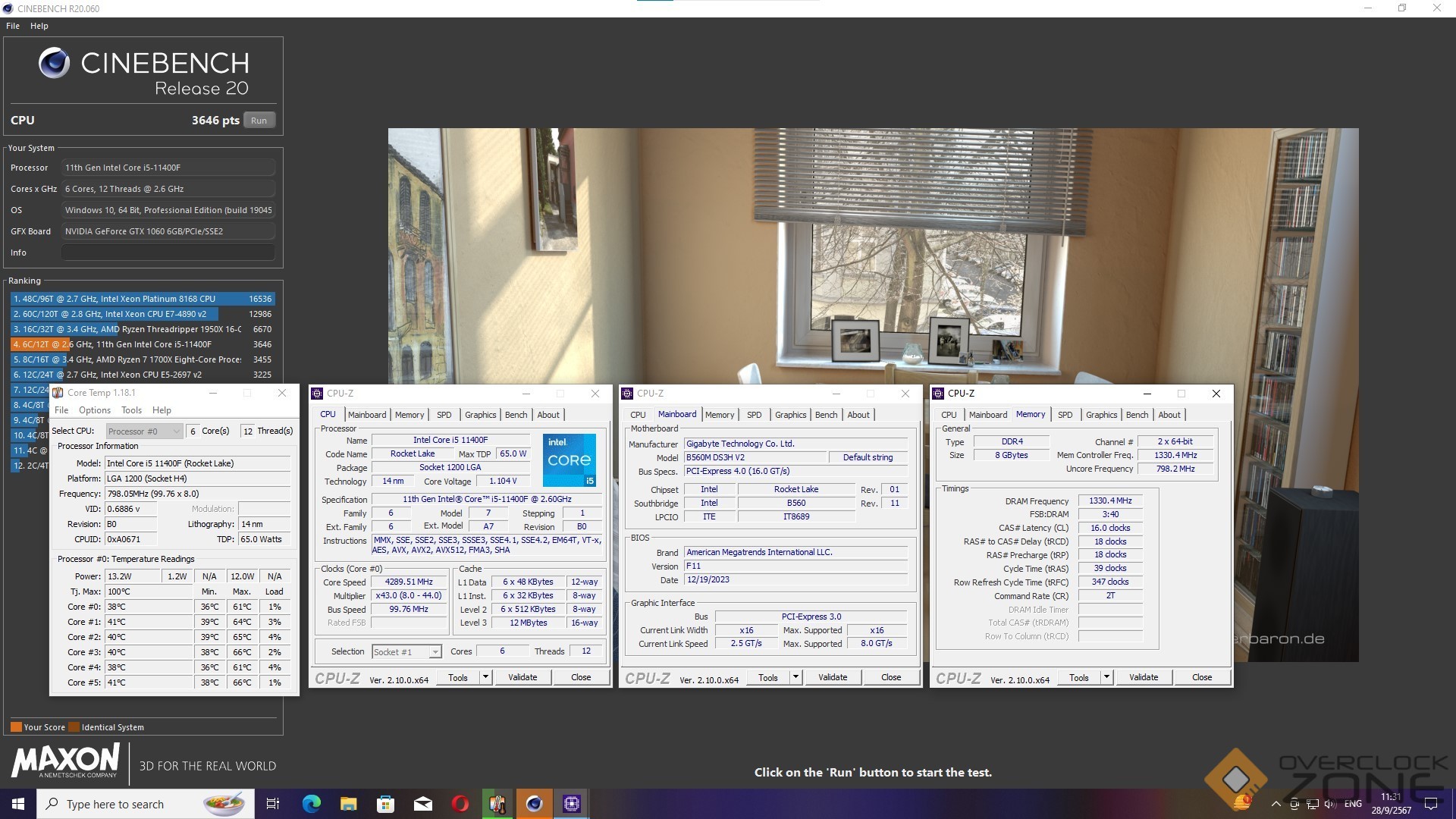This screenshot has width=1456, height=819.
Task: Click the volume speaker tray icon
Action: click(x=1330, y=804)
